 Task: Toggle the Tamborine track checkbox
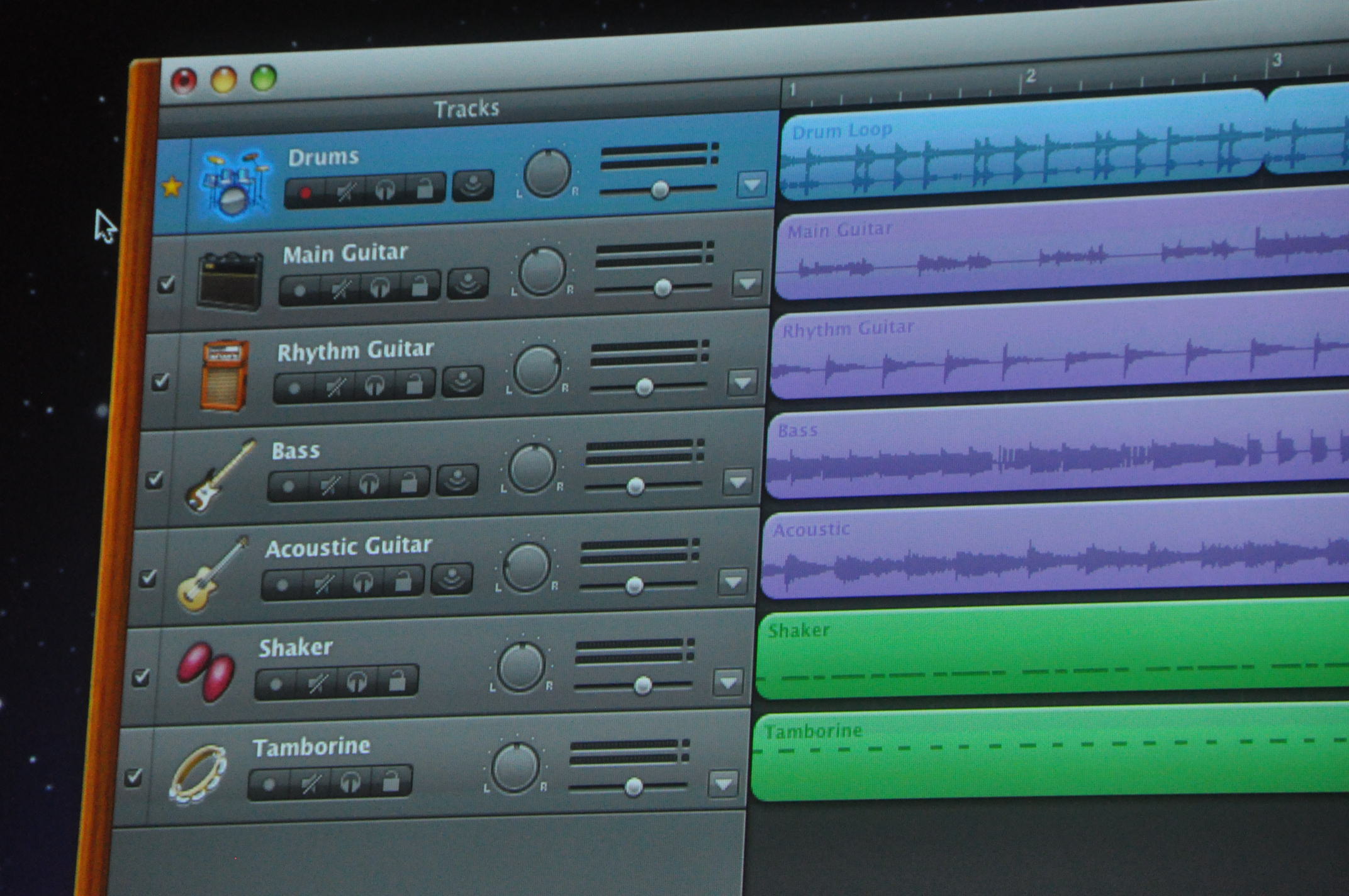pos(133,777)
